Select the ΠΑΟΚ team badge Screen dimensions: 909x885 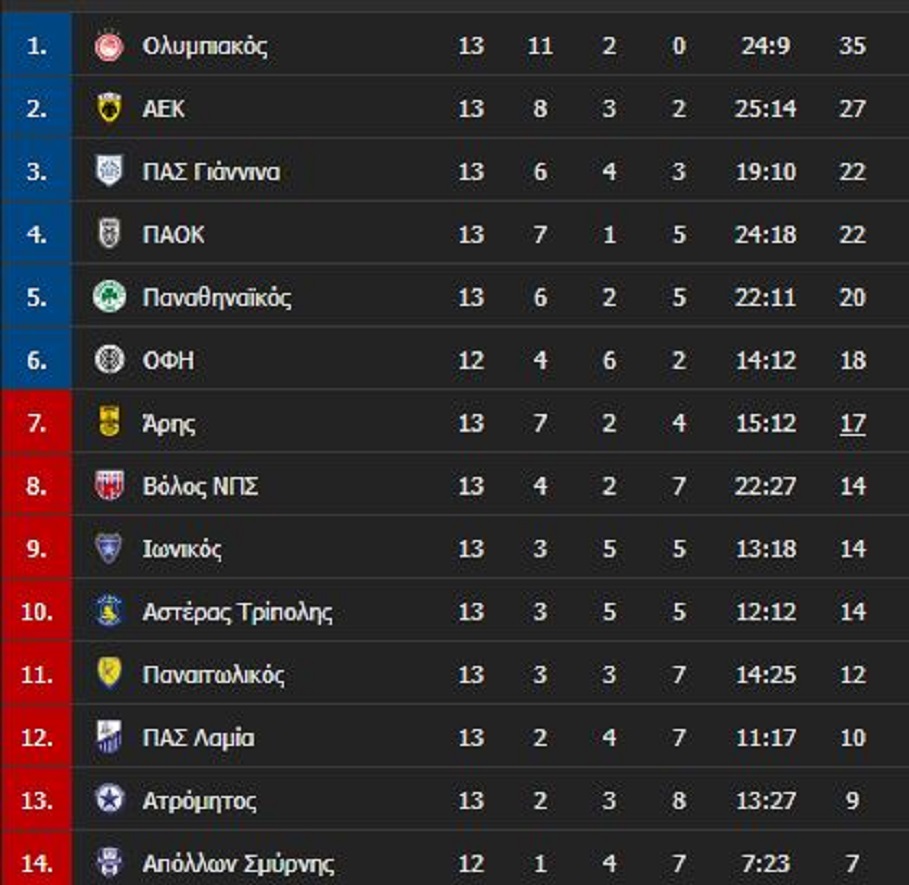tap(109, 234)
